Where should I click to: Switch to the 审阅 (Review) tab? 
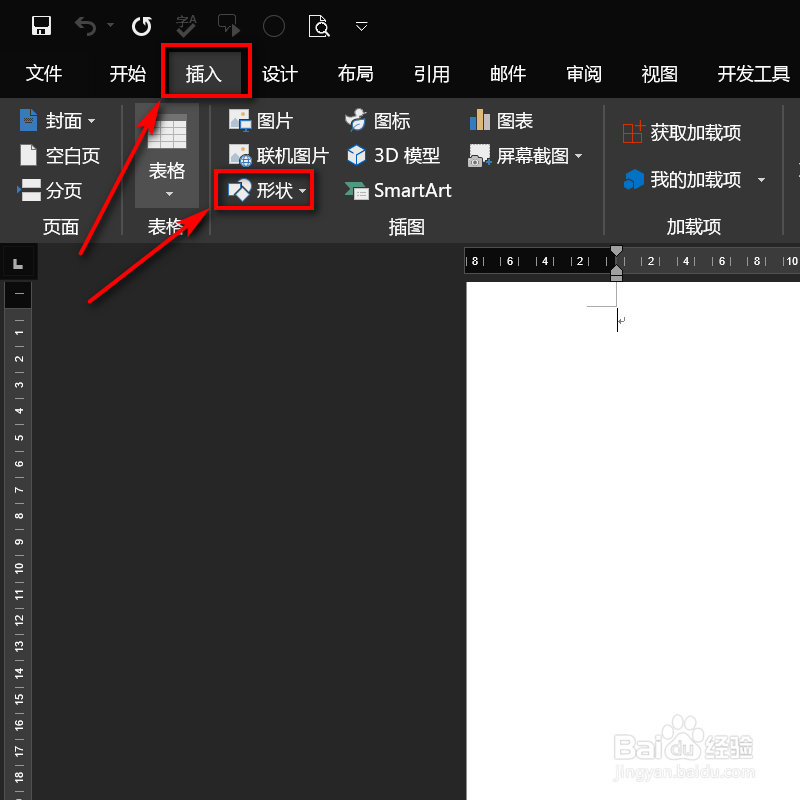(584, 74)
